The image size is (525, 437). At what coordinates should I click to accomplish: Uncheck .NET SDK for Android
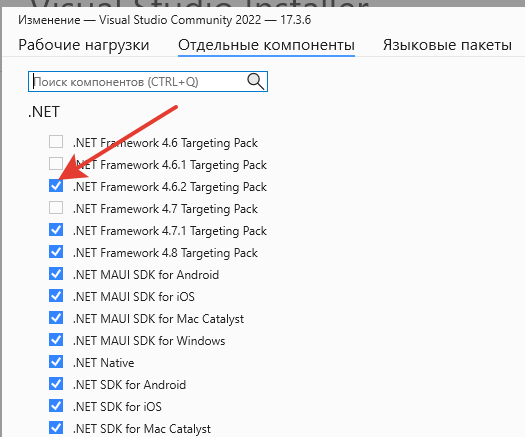[x=56, y=384]
